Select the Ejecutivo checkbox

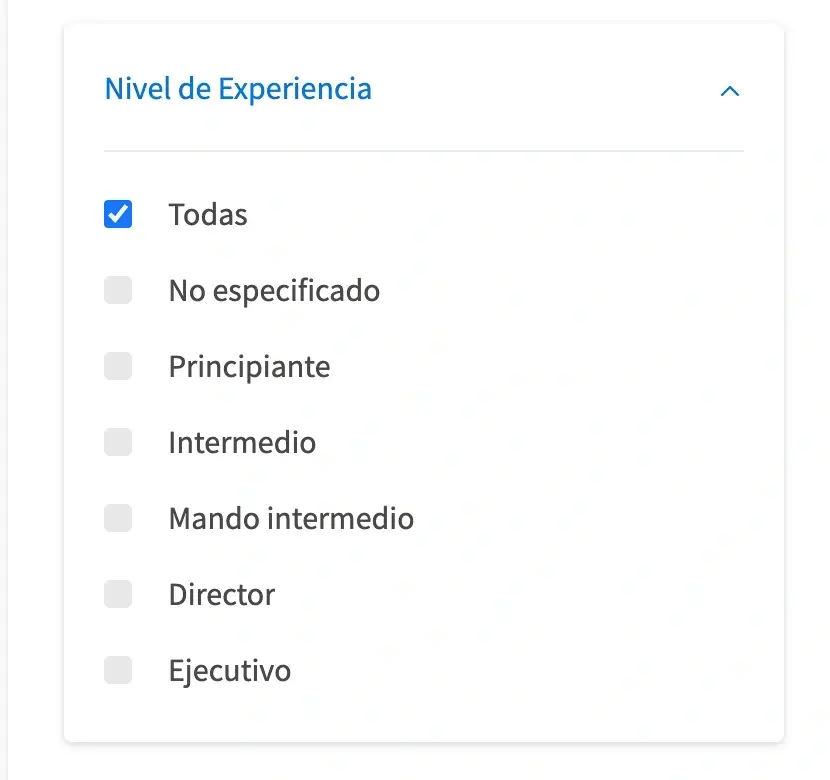pos(118,670)
